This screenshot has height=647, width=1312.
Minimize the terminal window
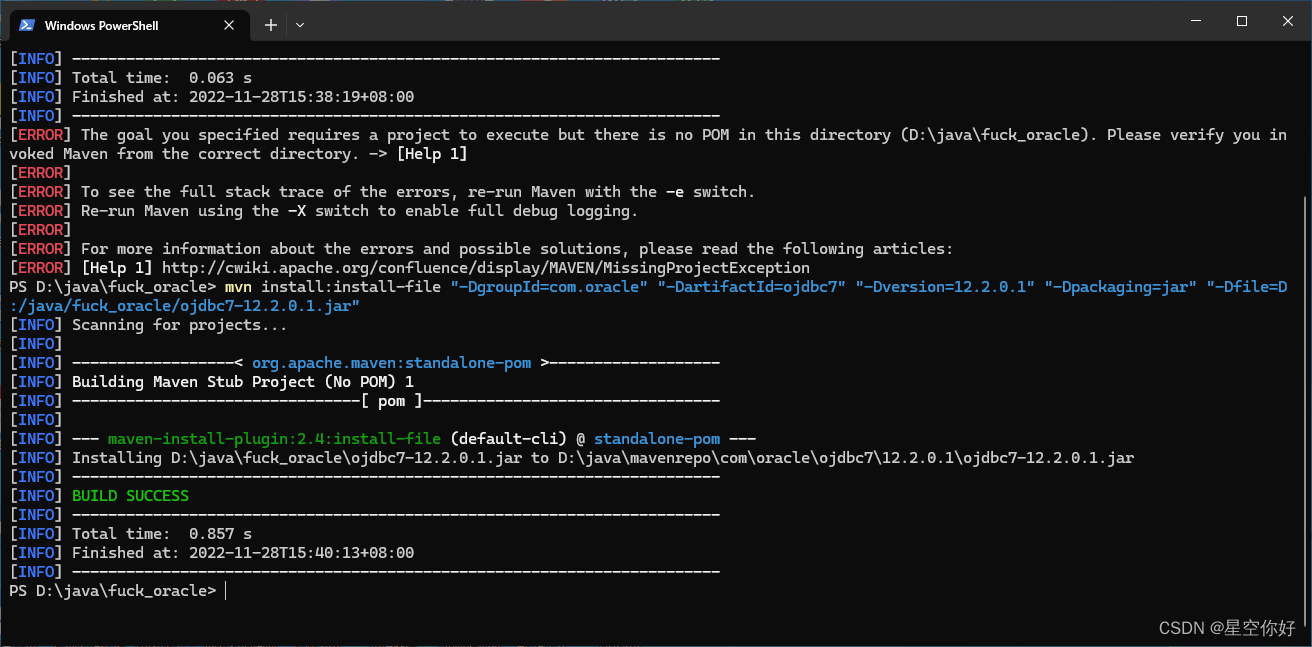1195,21
